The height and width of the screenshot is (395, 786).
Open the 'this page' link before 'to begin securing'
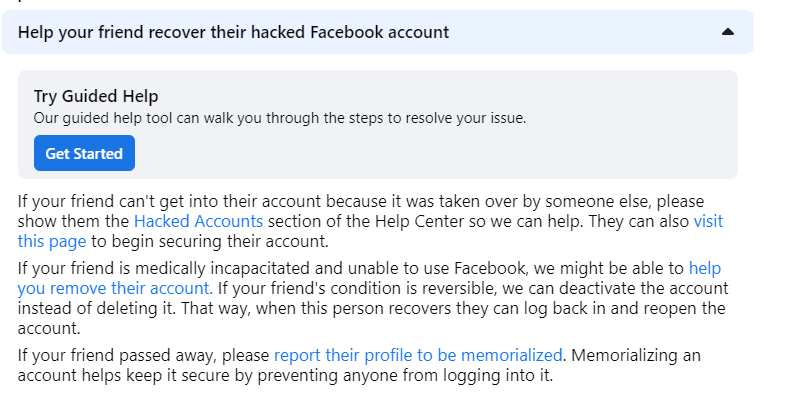52,241
